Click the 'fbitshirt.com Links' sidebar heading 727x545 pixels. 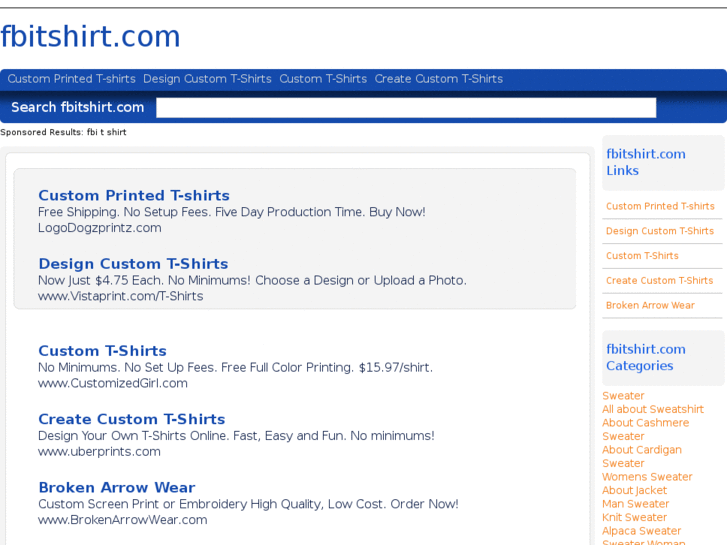point(645,162)
